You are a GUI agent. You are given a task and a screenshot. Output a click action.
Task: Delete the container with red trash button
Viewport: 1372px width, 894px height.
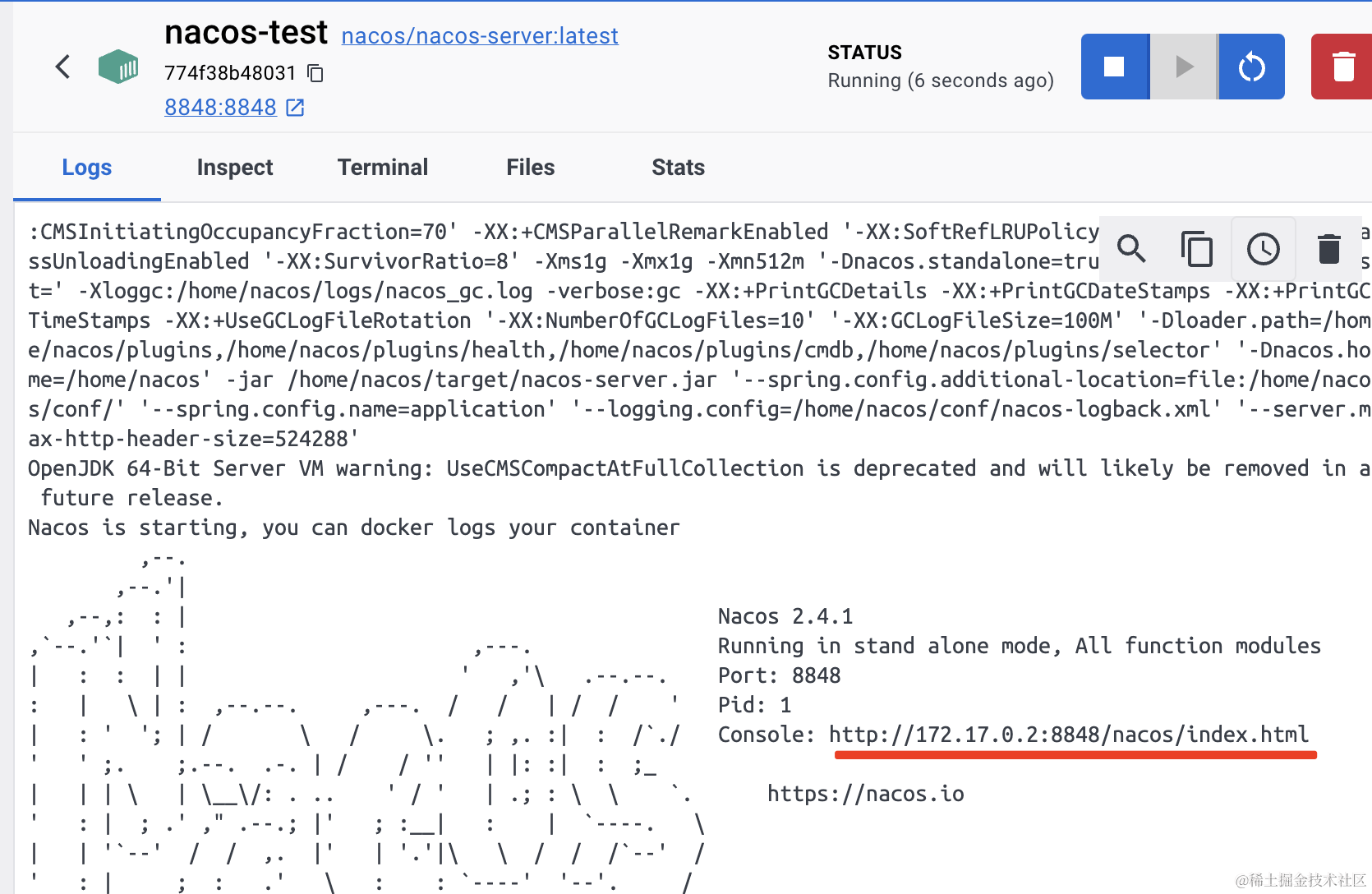[1342, 67]
